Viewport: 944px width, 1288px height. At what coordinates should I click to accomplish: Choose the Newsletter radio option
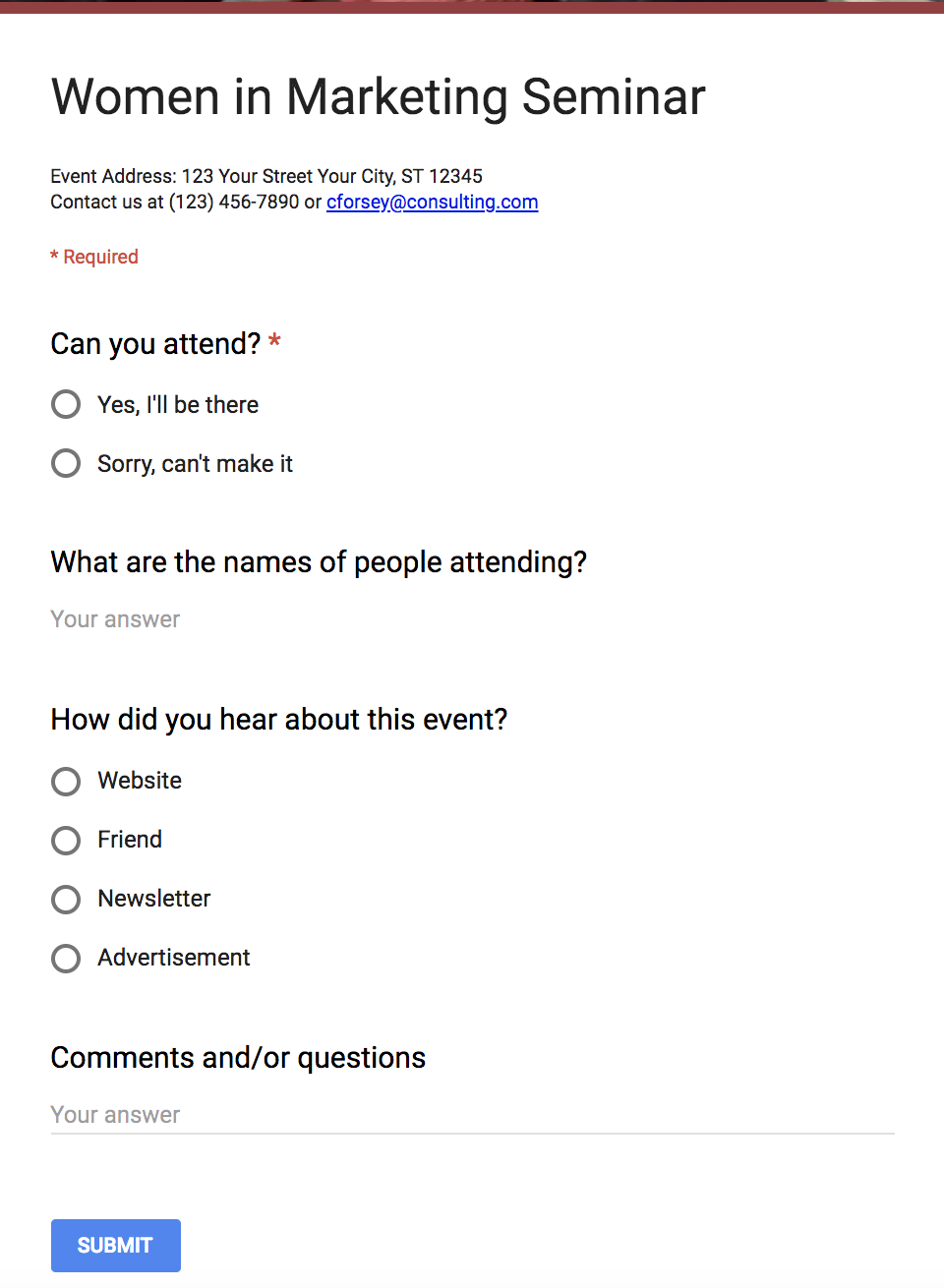66,900
